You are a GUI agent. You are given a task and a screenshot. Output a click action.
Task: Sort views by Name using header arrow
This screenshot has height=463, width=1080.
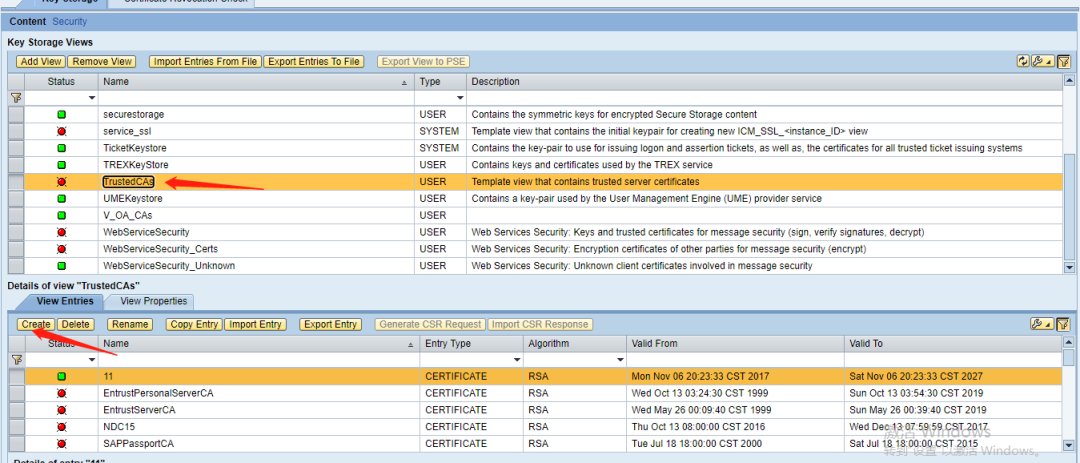pos(404,82)
